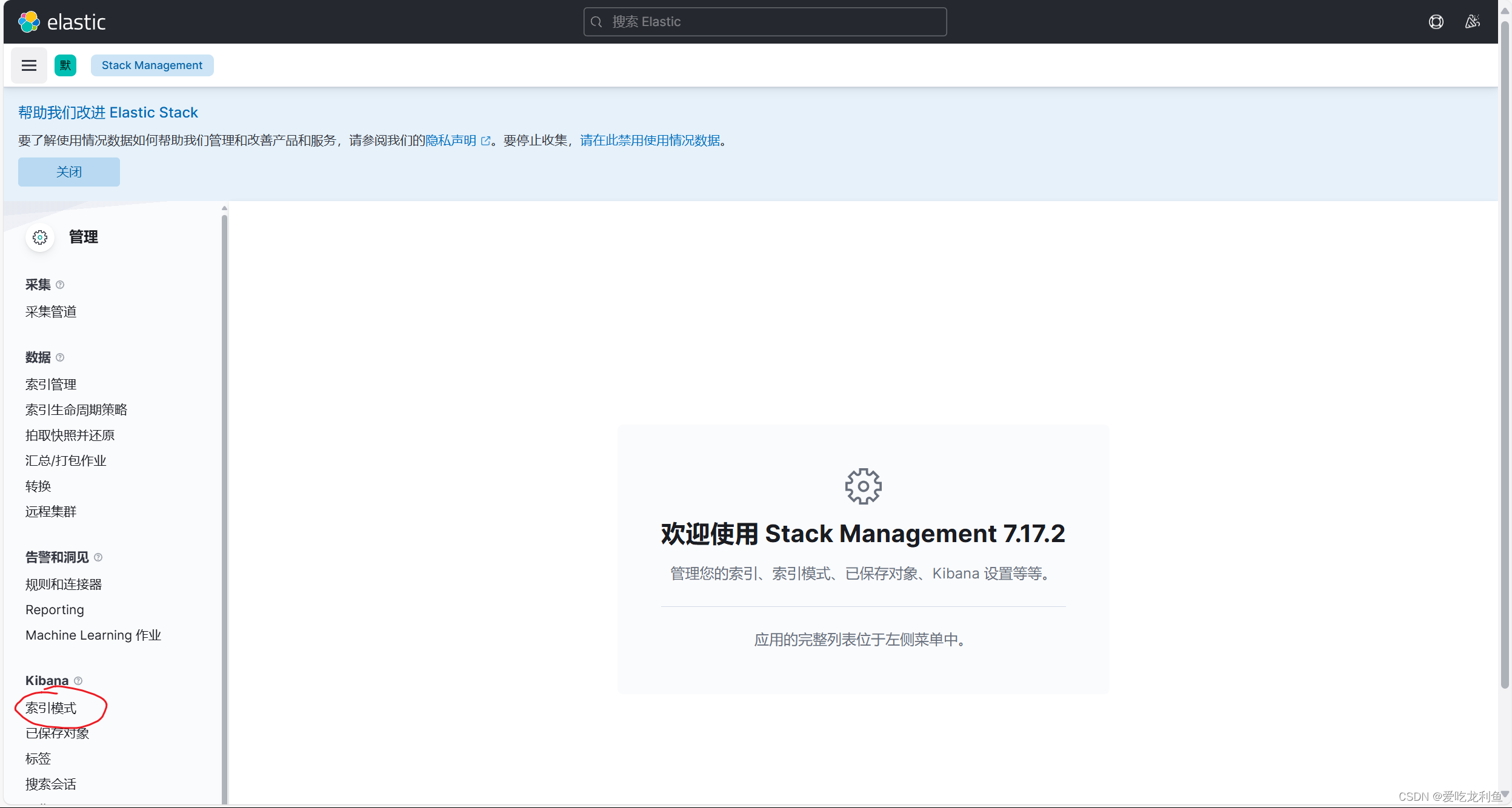Open 已保存对象 under Kibana
This screenshot has height=808, width=1512.
coord(58,733)
